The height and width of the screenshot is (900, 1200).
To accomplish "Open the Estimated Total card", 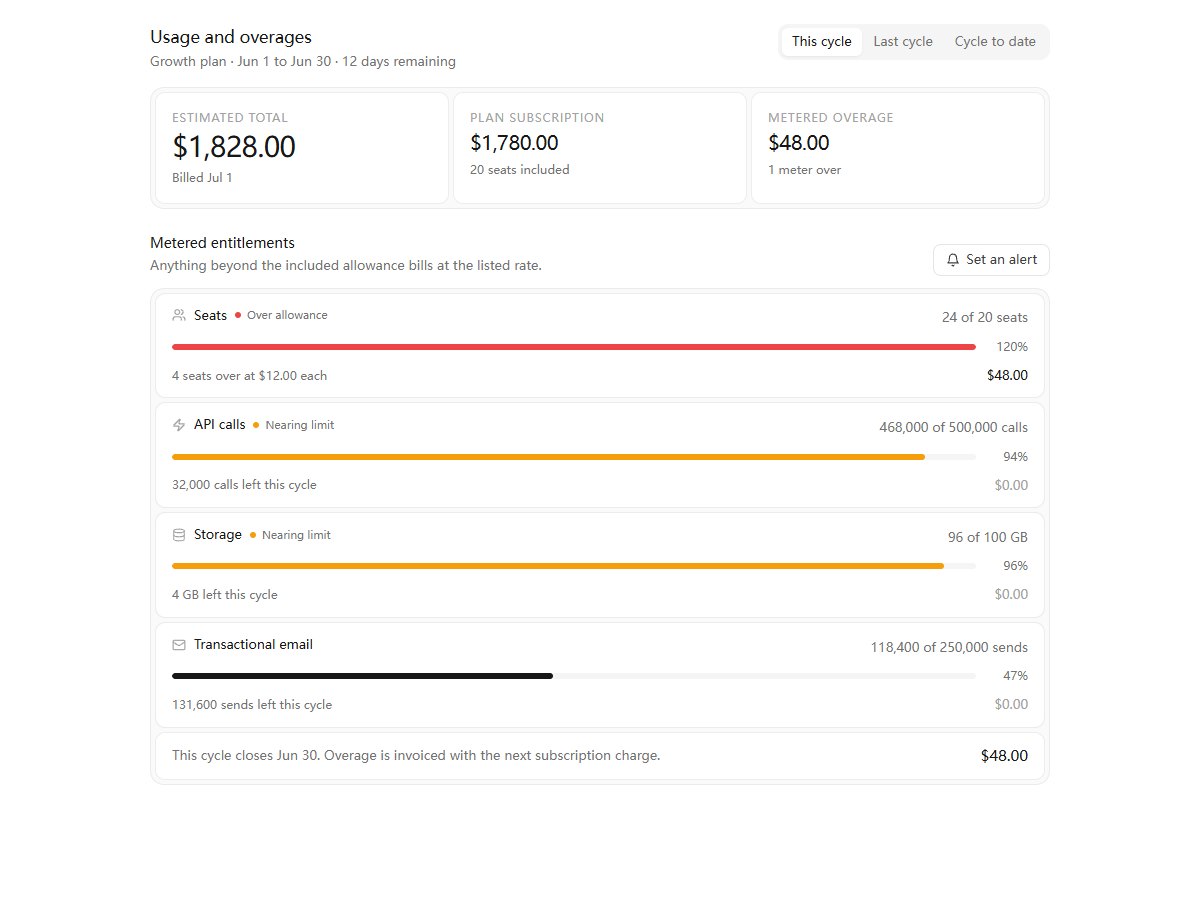I will click(x=302, y=148).
